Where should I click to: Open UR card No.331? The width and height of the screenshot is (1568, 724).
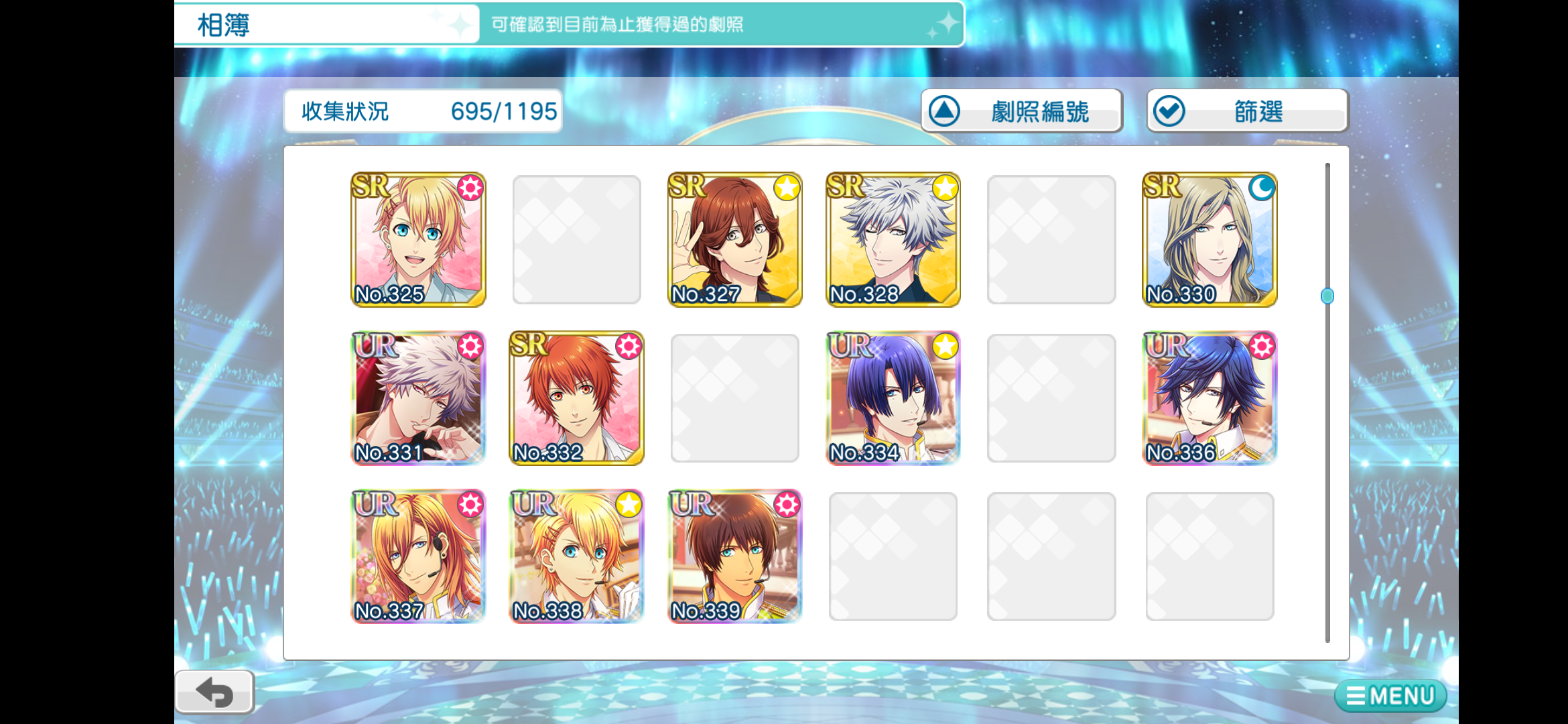point(418,398)
